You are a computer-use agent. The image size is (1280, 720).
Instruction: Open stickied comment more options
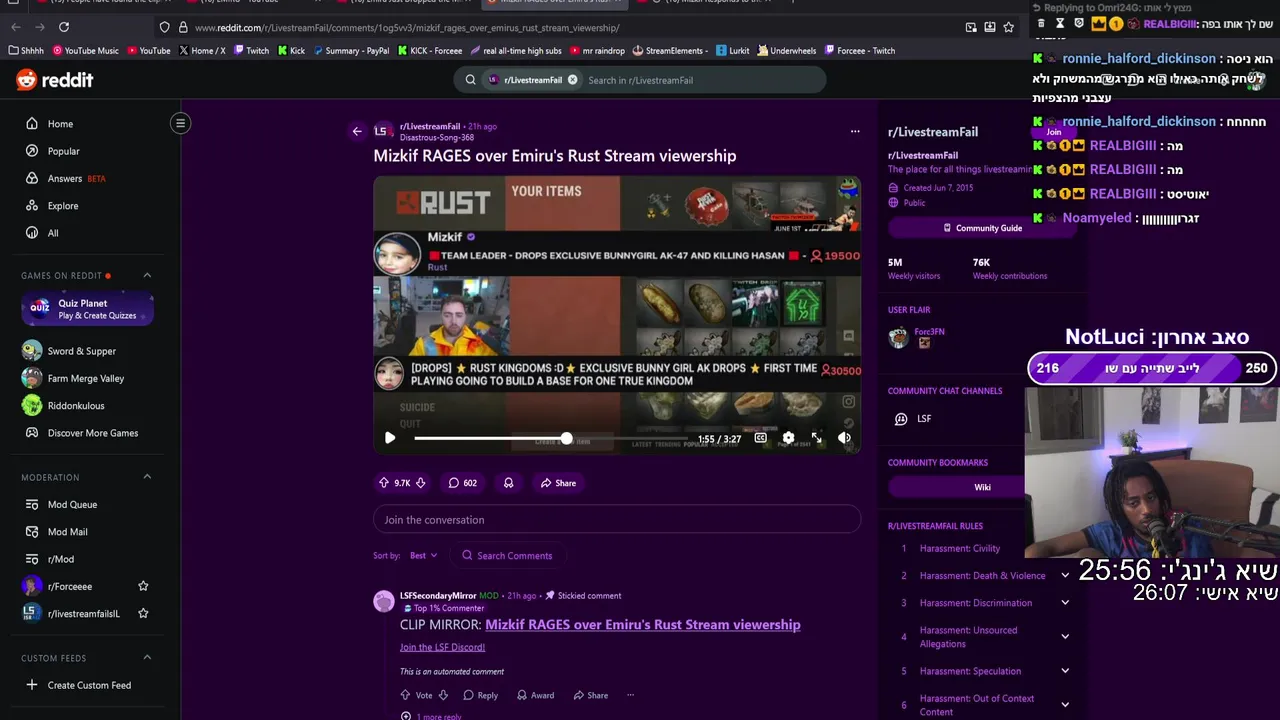(630, 695)
